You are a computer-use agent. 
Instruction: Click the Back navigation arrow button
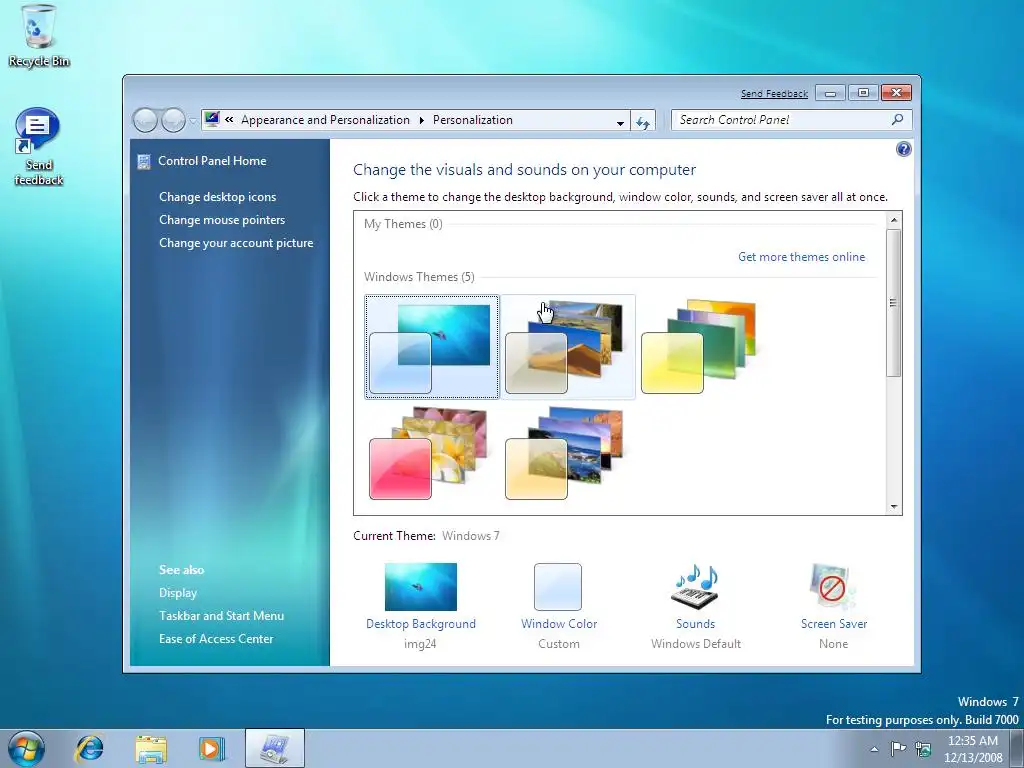pyautogui.click(x=145, y=120)
